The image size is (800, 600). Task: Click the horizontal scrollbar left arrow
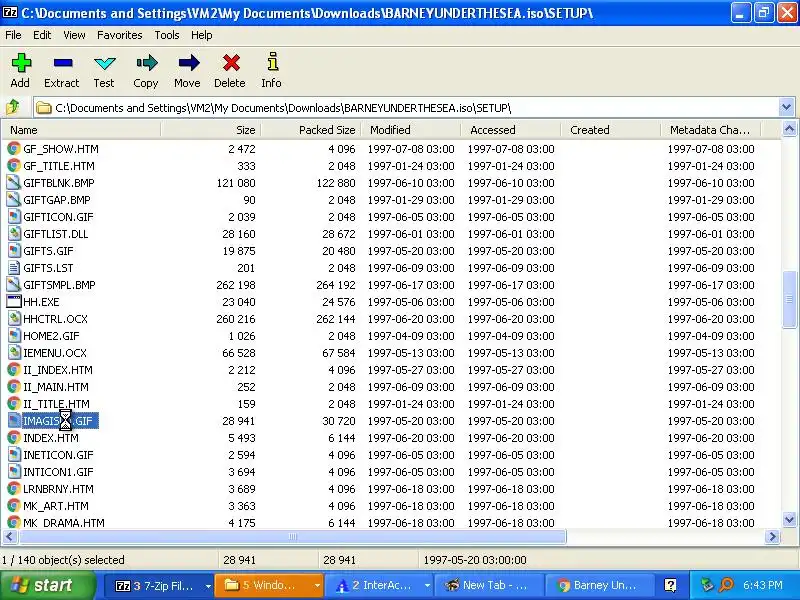point(10,536)
